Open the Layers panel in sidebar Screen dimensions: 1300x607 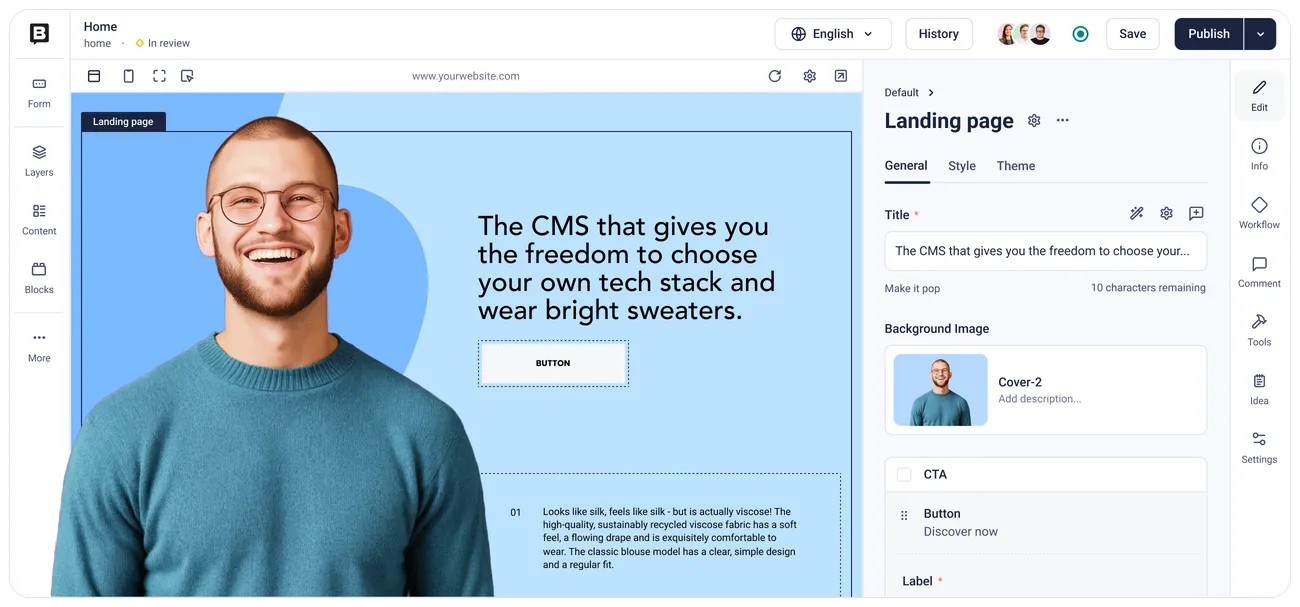[39, 160]
